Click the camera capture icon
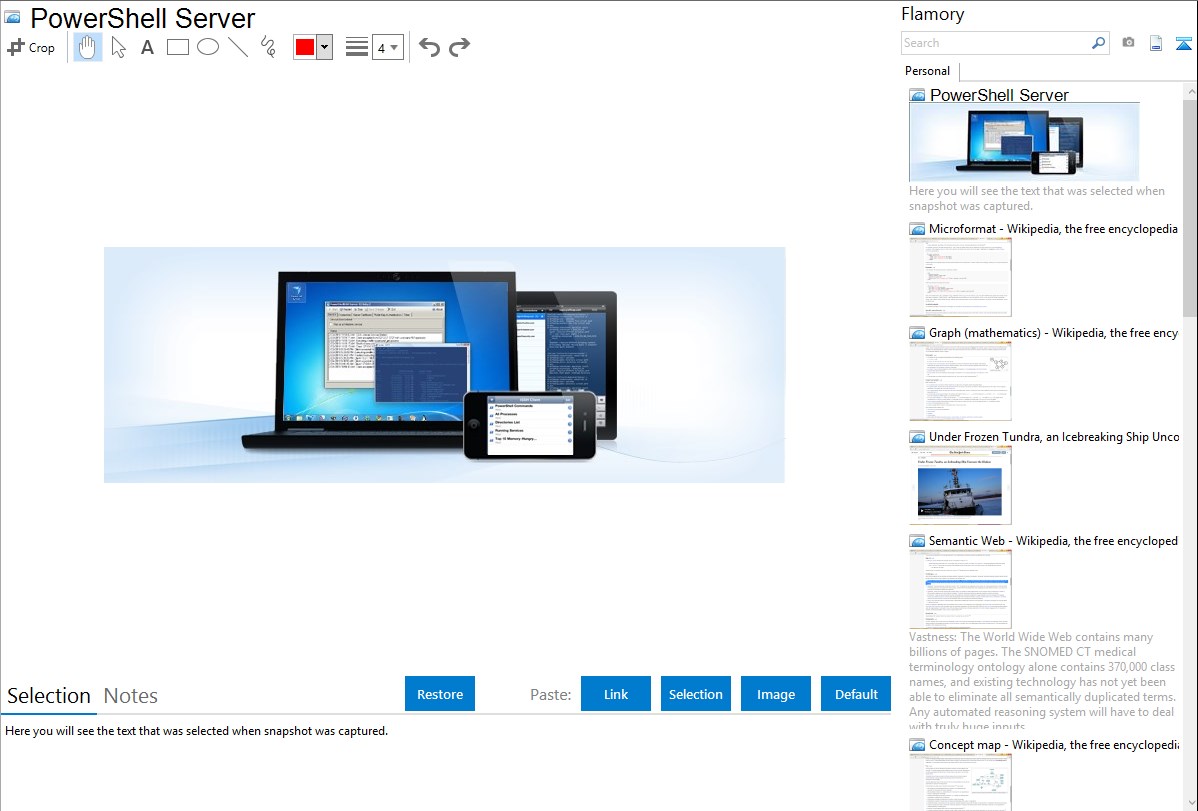Viewport: 1198px width, 811px height. tap(1128, 43)
